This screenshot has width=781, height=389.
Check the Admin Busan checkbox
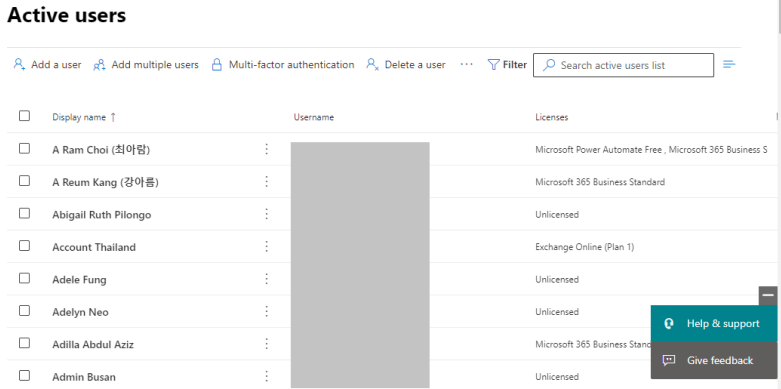pos(24,375)
